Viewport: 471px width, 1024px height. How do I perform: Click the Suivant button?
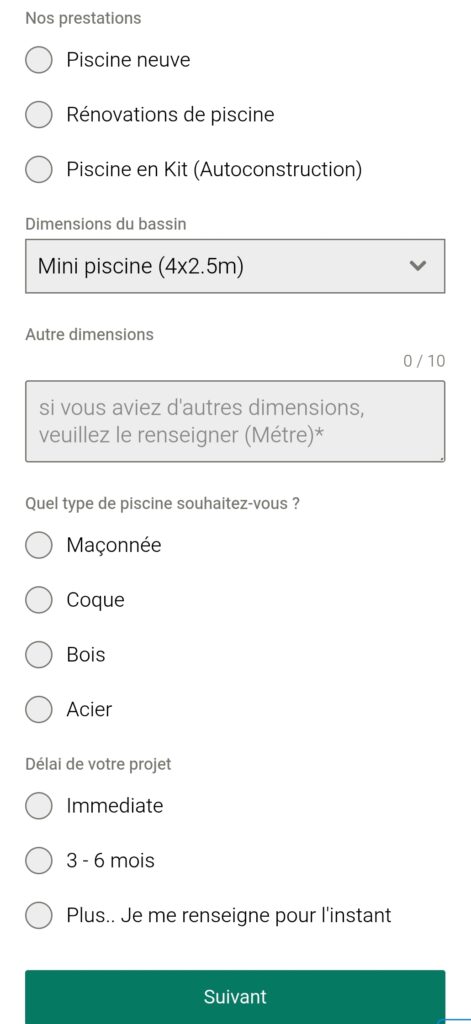[235, 997]
